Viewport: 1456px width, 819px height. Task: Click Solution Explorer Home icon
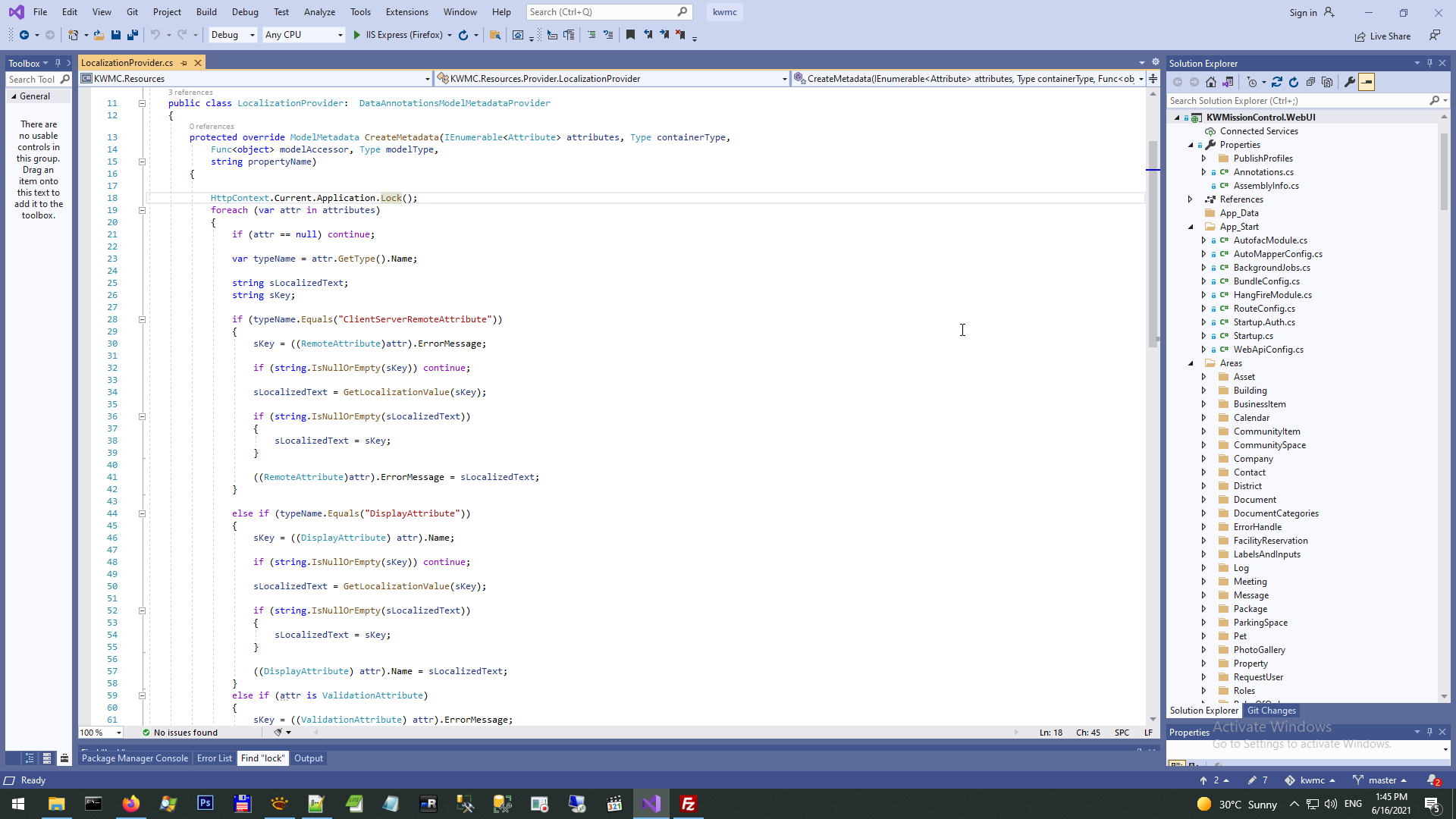(x=1211, y=82)
